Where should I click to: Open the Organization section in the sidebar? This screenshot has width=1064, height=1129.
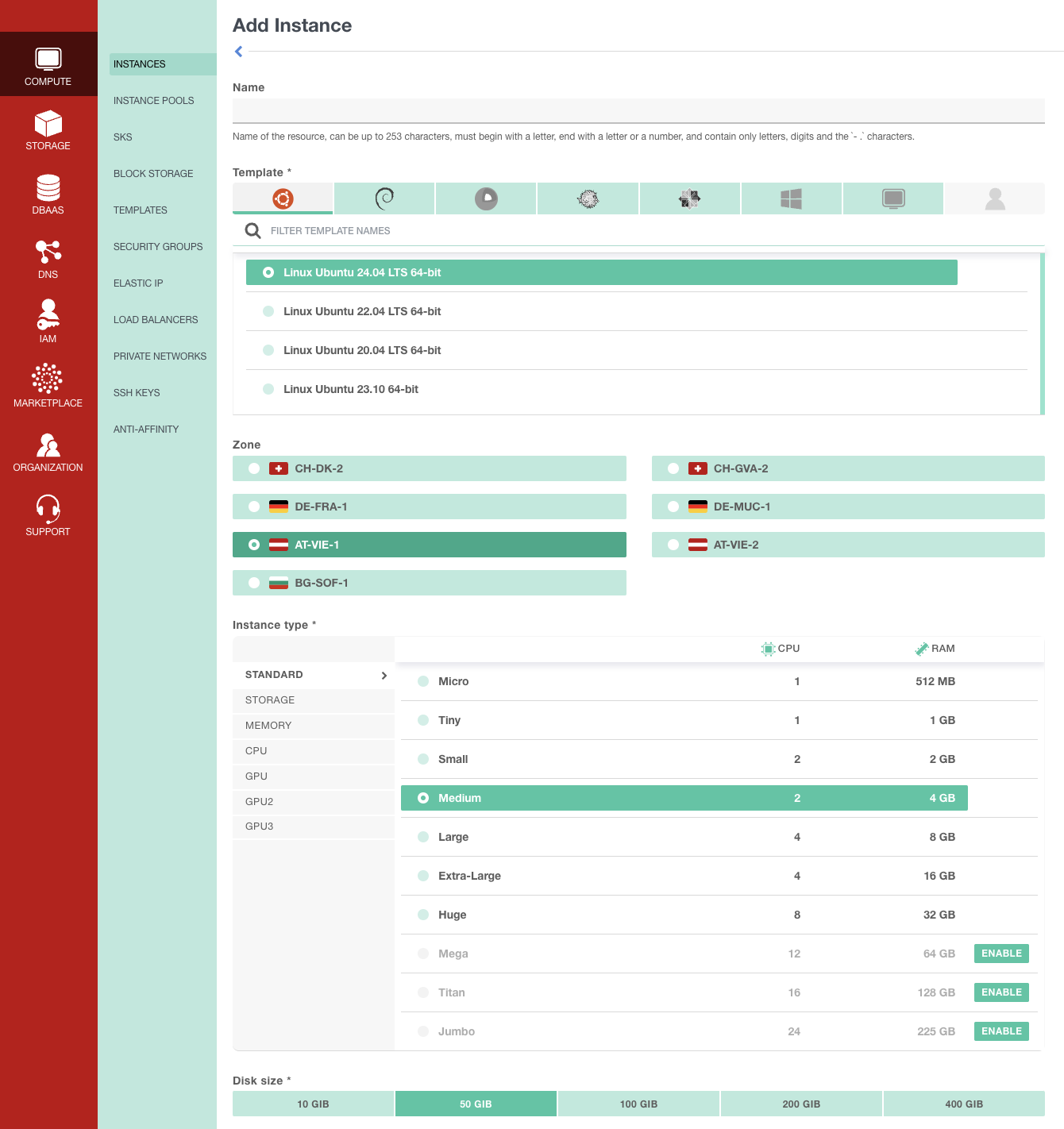tap(48, 451)
